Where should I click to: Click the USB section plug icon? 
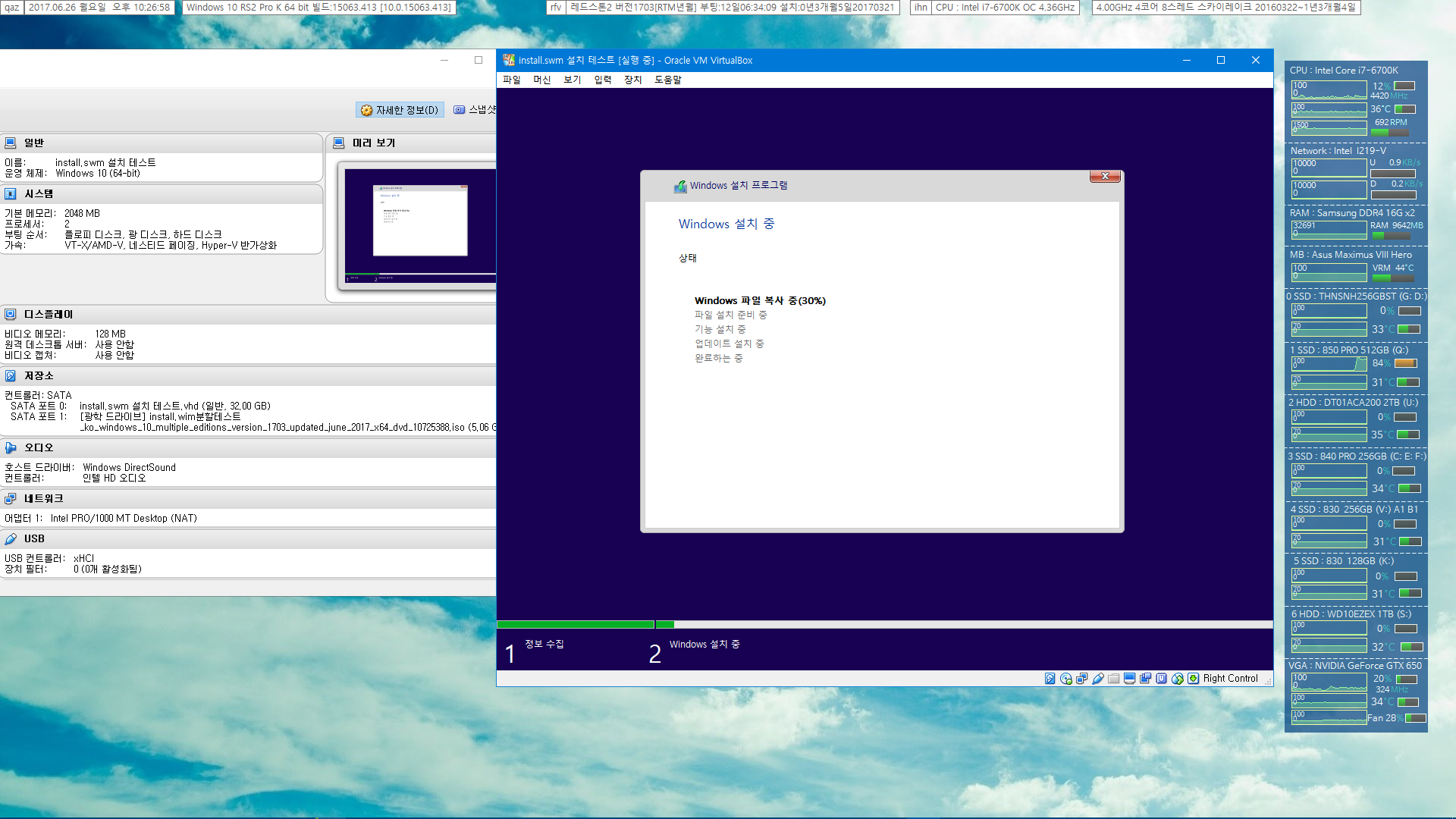click(x=11, y=538)
